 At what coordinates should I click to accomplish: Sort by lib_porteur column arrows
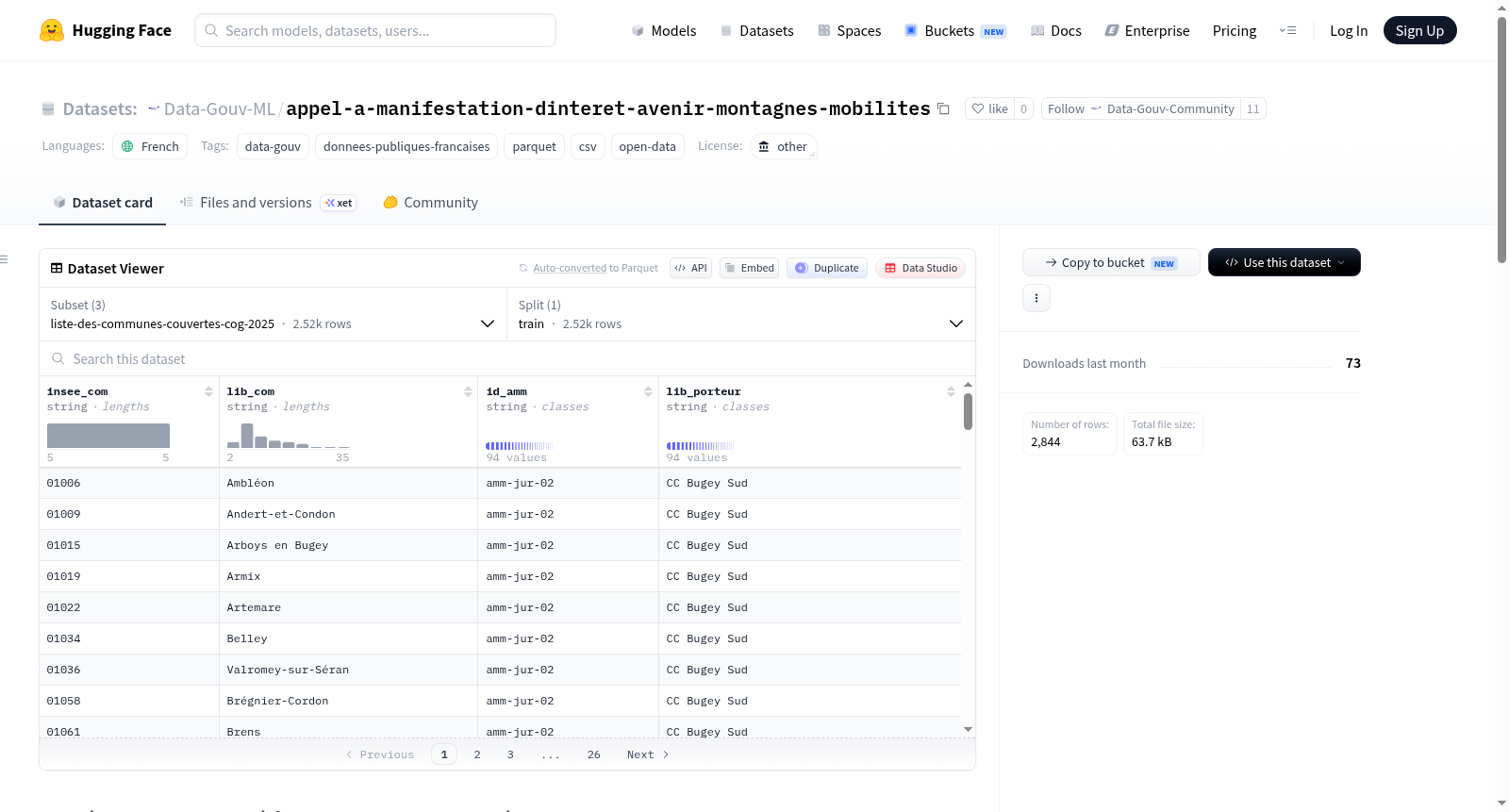951,391
